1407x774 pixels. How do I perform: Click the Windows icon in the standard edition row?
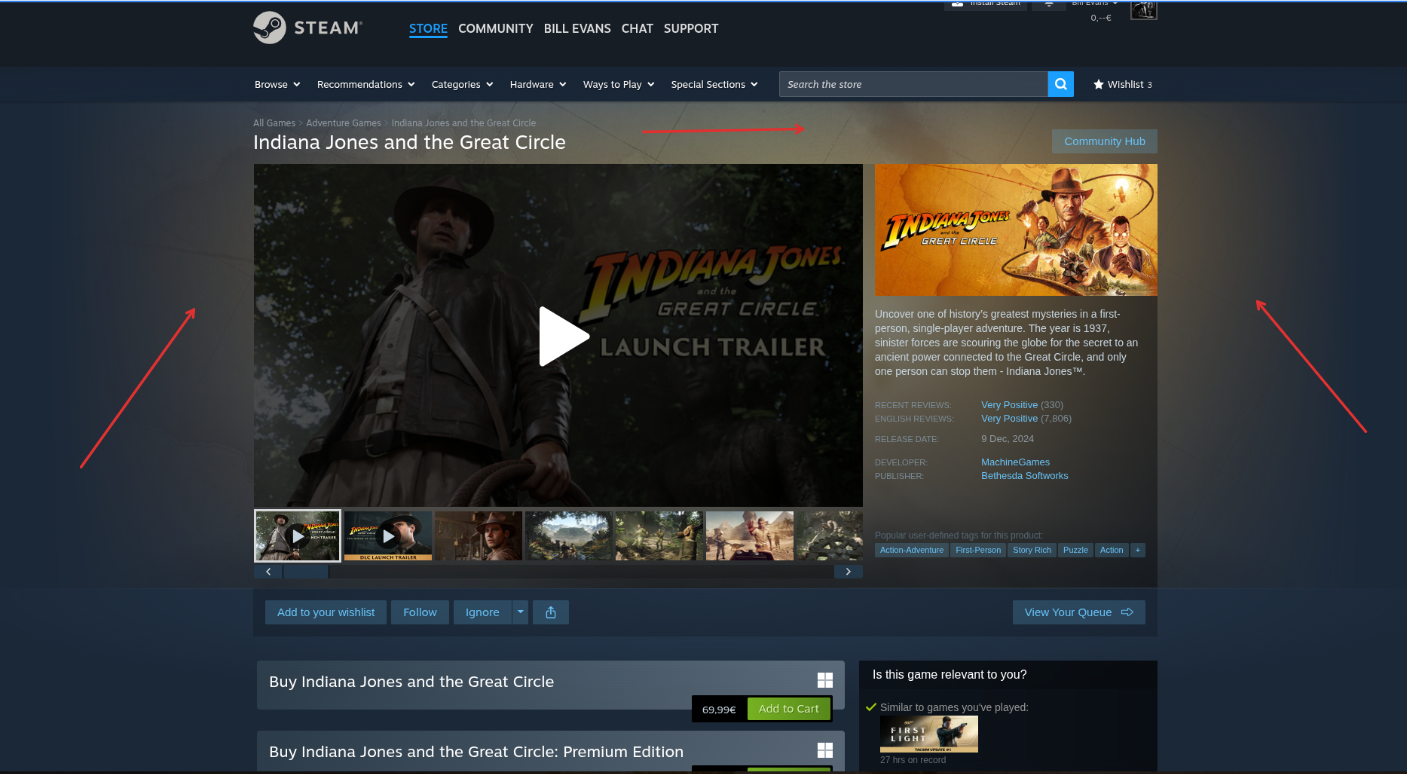point(825,681)
